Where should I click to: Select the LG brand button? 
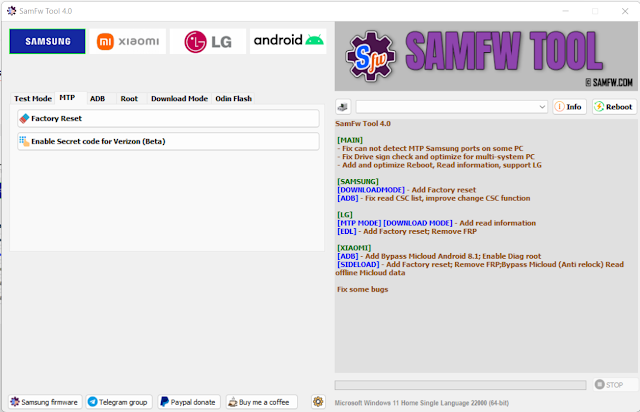click(x=208, y=41)
